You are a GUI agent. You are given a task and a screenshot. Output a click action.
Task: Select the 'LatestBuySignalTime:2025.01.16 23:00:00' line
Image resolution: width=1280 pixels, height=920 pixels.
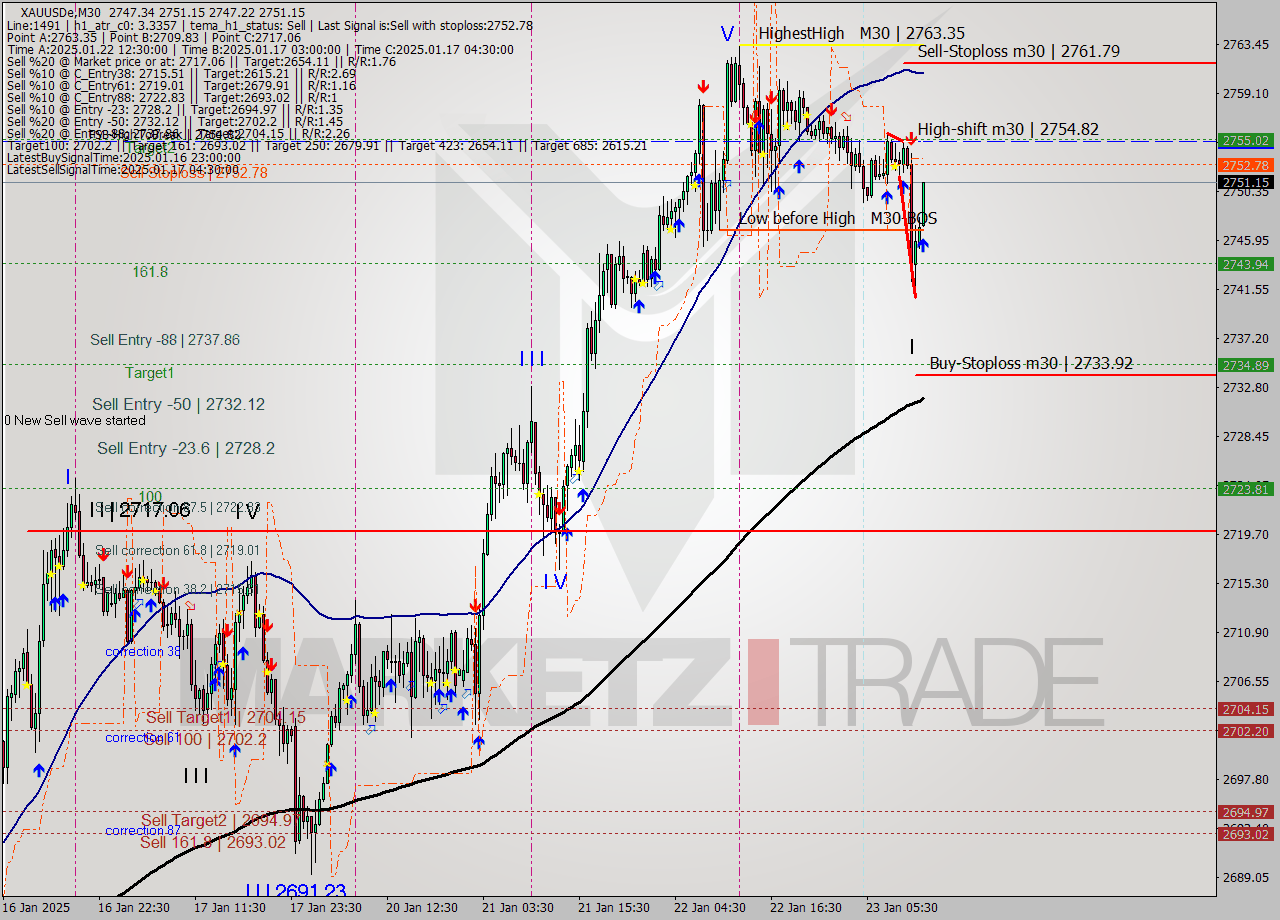coord(123,157)
